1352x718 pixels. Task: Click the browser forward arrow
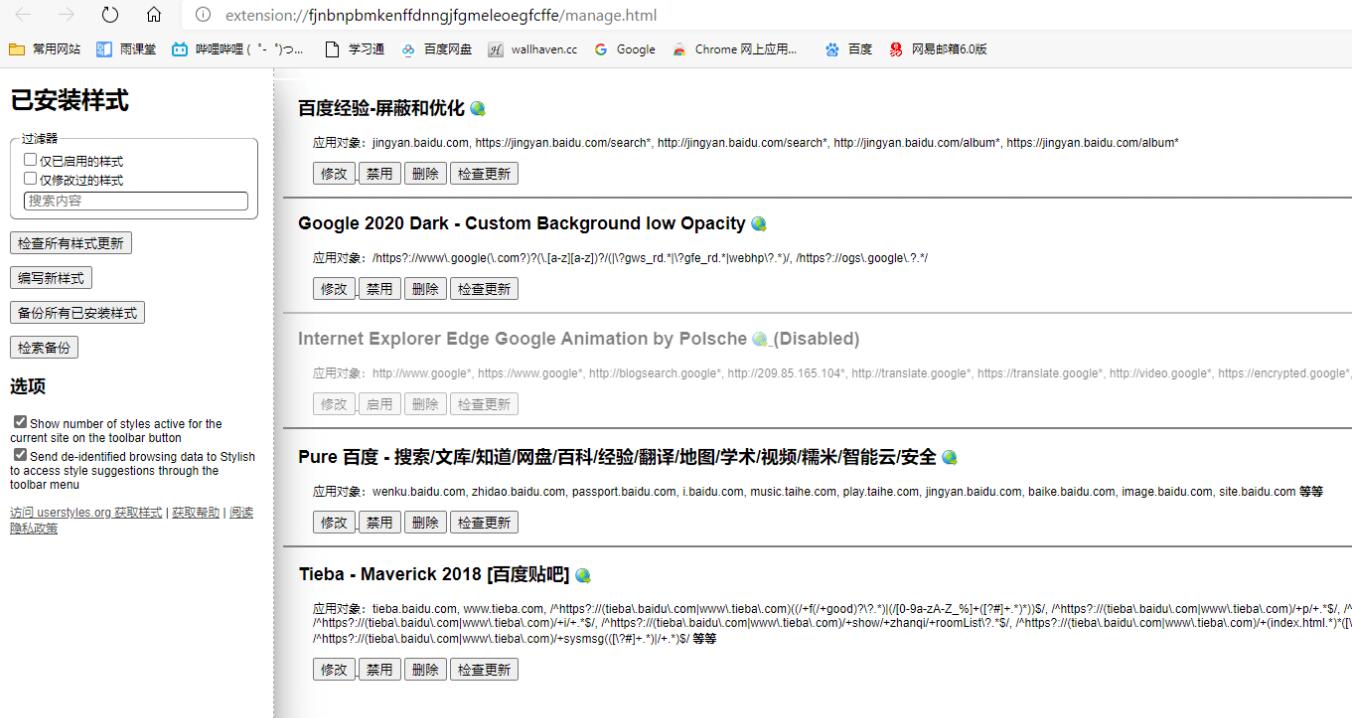point(67,16)
